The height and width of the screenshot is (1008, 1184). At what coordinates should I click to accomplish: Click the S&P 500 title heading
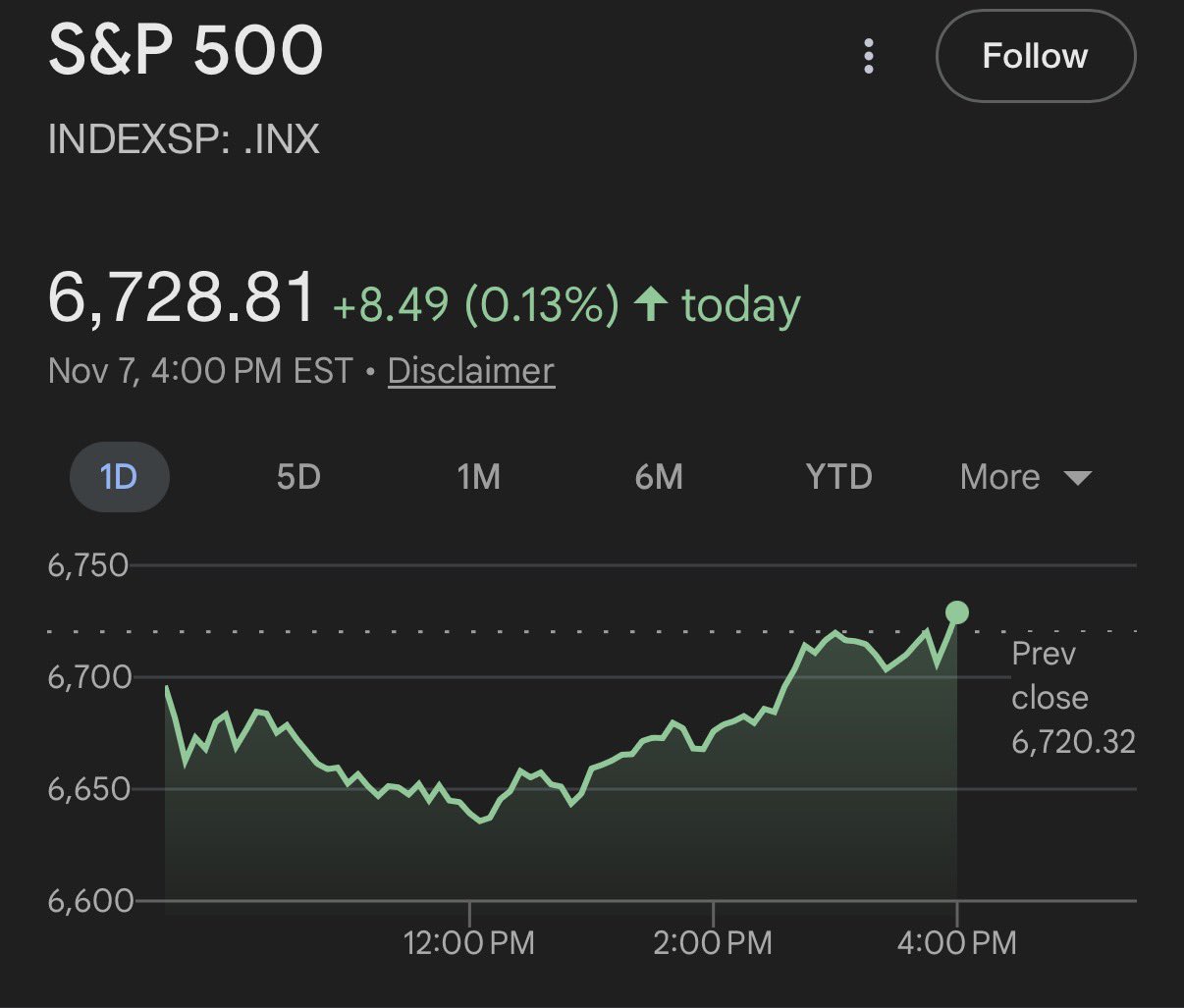coord(186,51)
